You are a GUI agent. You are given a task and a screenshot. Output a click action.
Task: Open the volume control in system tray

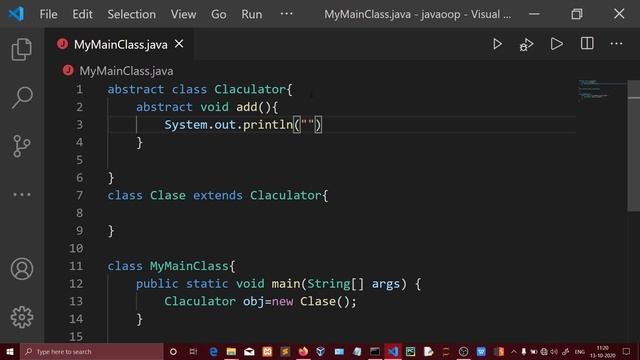click(554, 351)
